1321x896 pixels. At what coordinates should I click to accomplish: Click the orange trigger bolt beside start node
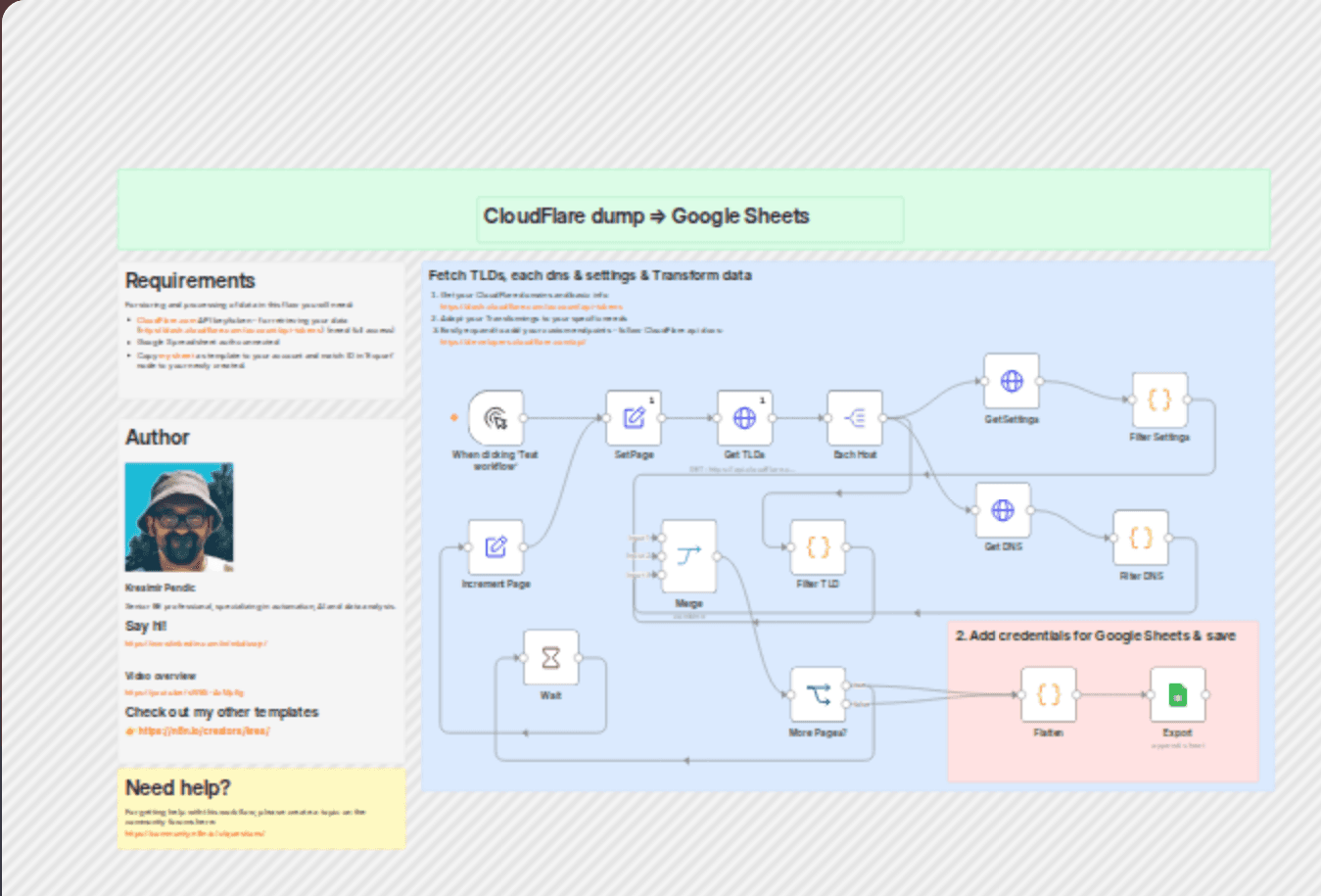454,417
